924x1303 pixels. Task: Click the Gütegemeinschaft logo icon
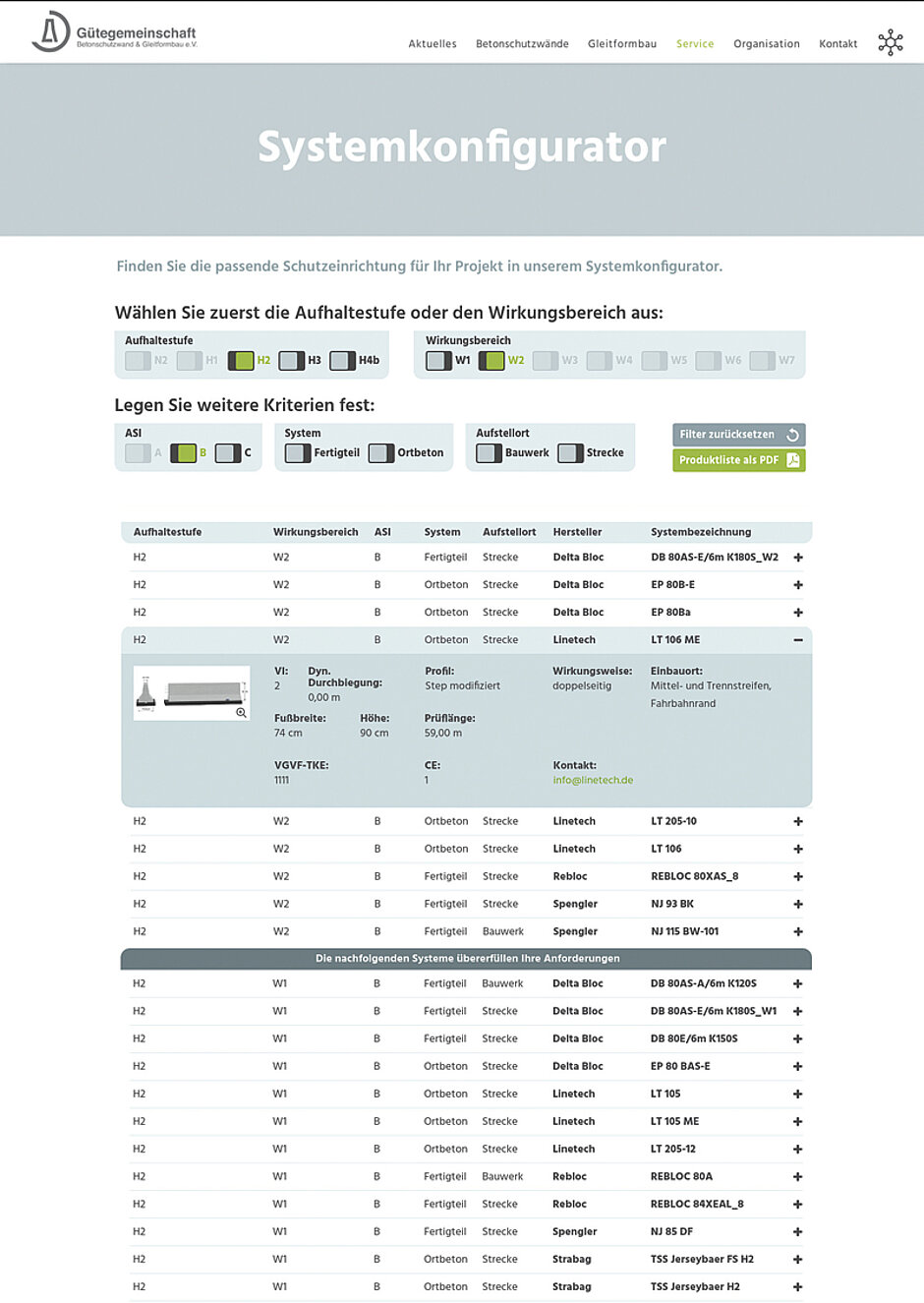pos(50,31)
